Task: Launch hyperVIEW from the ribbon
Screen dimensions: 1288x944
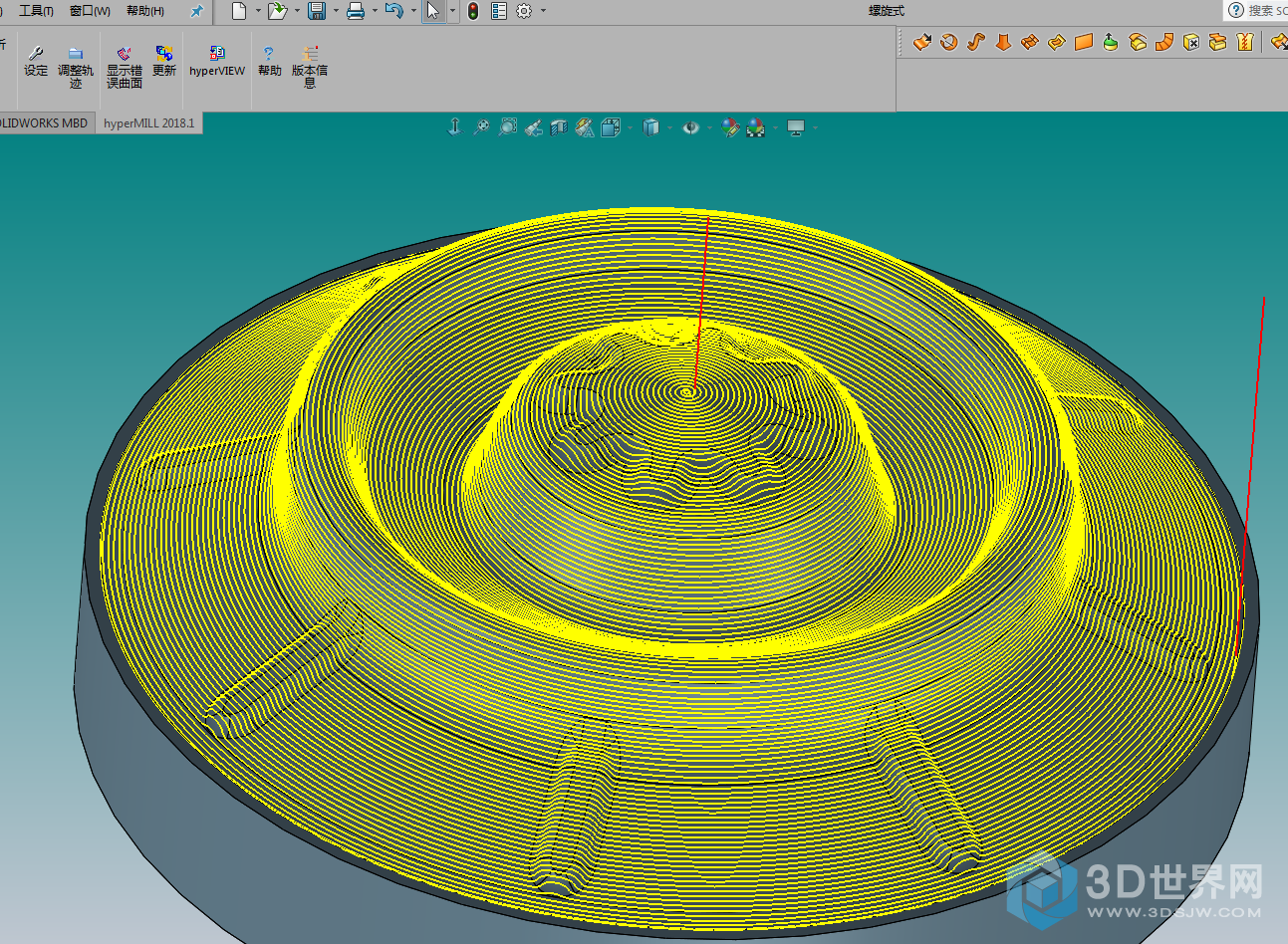Action: coord(217,61)
